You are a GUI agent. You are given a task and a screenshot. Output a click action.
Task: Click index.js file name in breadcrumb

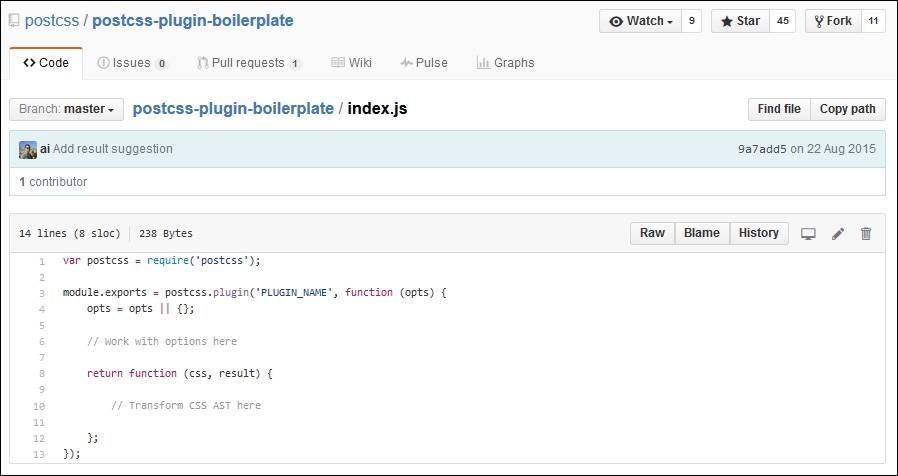pos(377,109)
